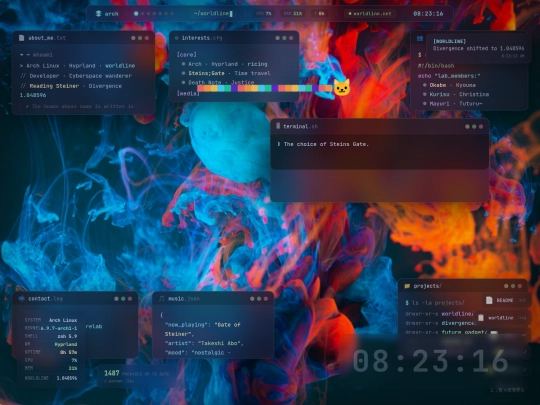Click the CPU 7% indicator in top bar
This screenshot has width=540, height=405.
264,13
